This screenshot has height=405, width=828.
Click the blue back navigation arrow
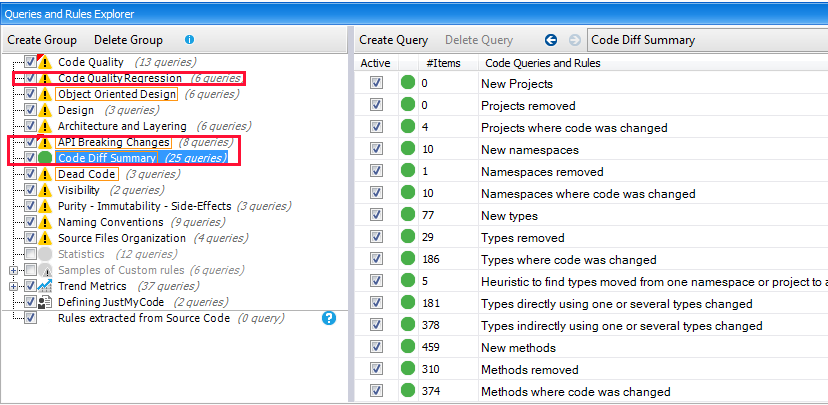click(551, 40)
